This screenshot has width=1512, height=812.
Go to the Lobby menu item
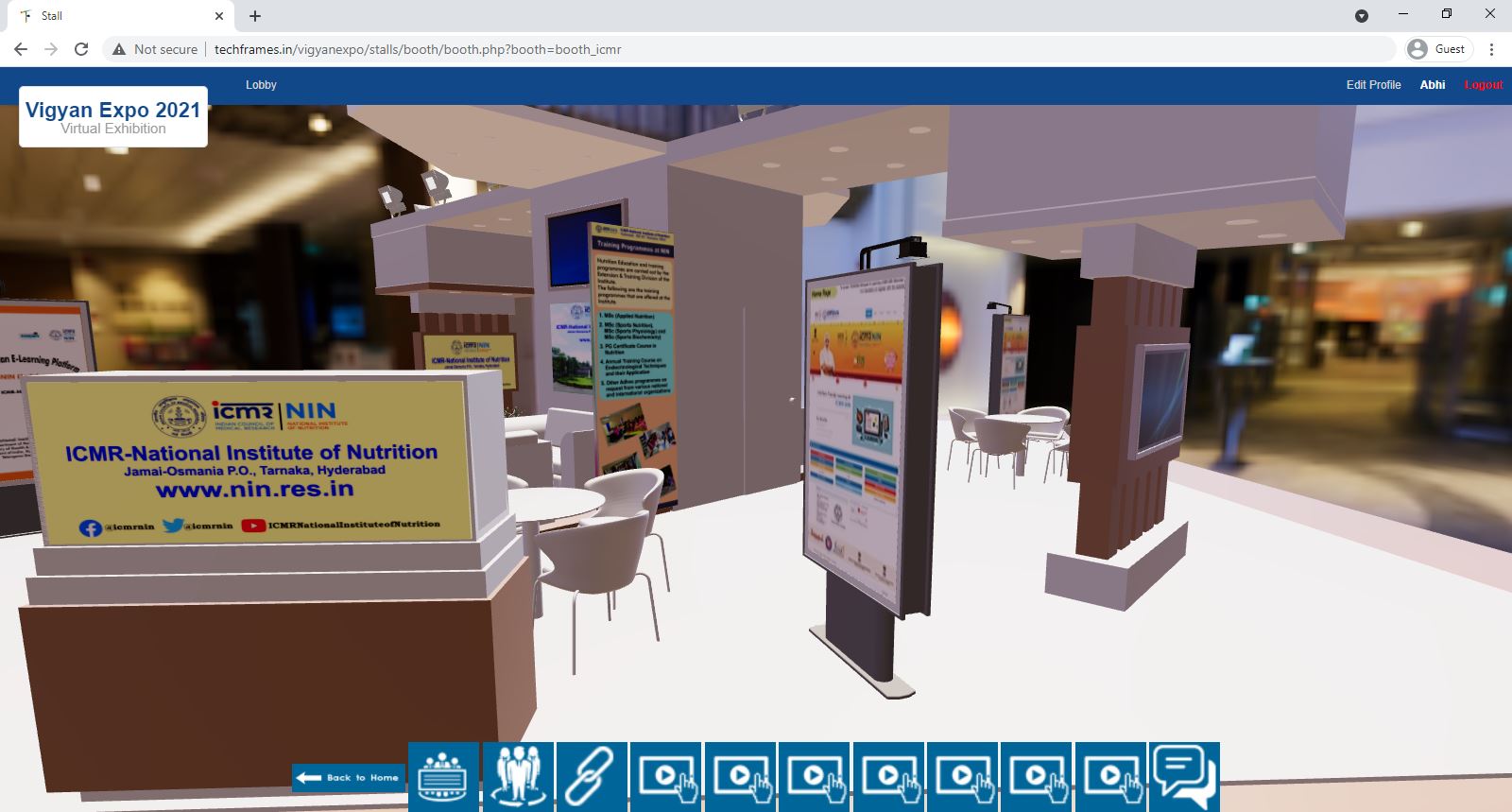point(261,85)
